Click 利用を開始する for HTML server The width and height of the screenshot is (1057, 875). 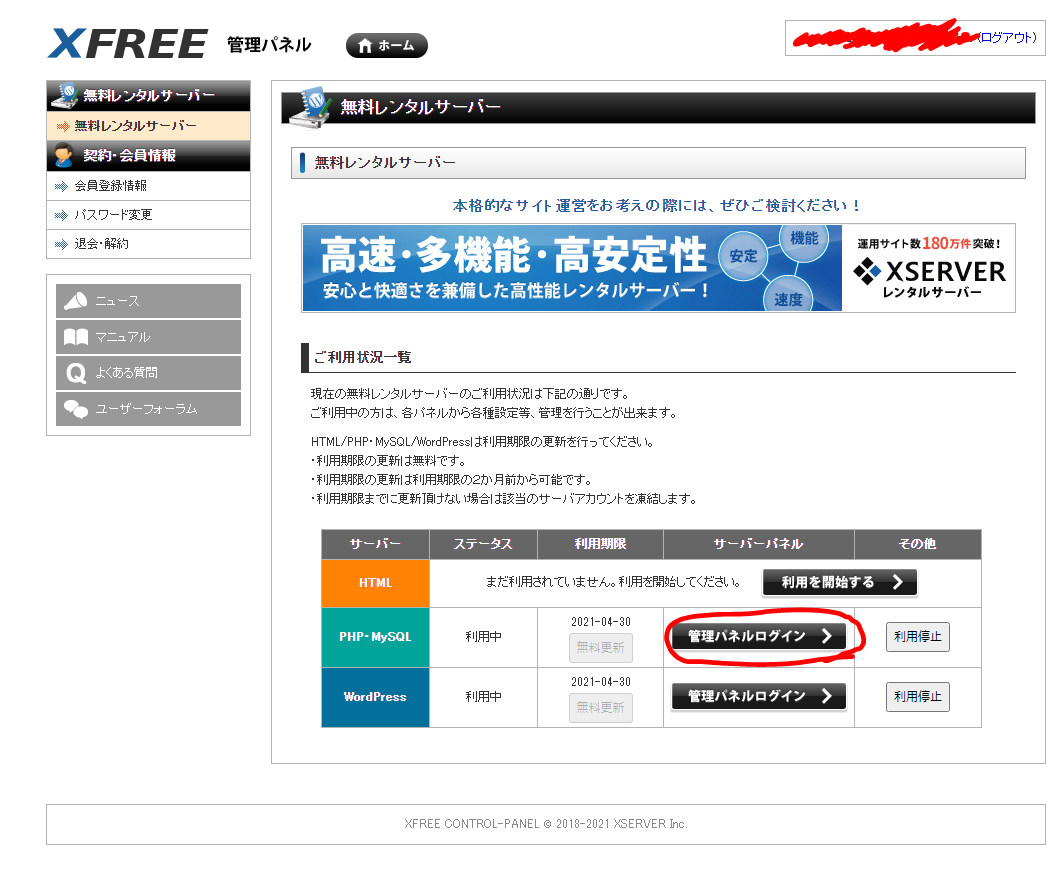pos(839,582)
